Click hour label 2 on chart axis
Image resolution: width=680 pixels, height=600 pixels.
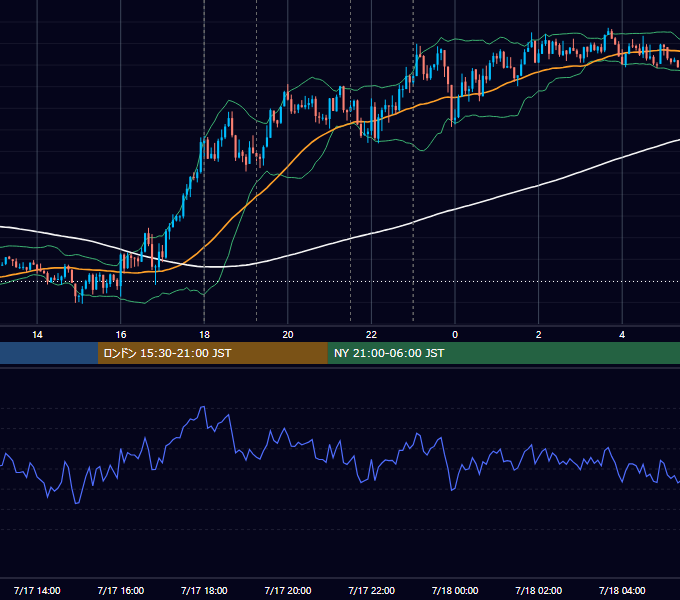pos(539,335)
